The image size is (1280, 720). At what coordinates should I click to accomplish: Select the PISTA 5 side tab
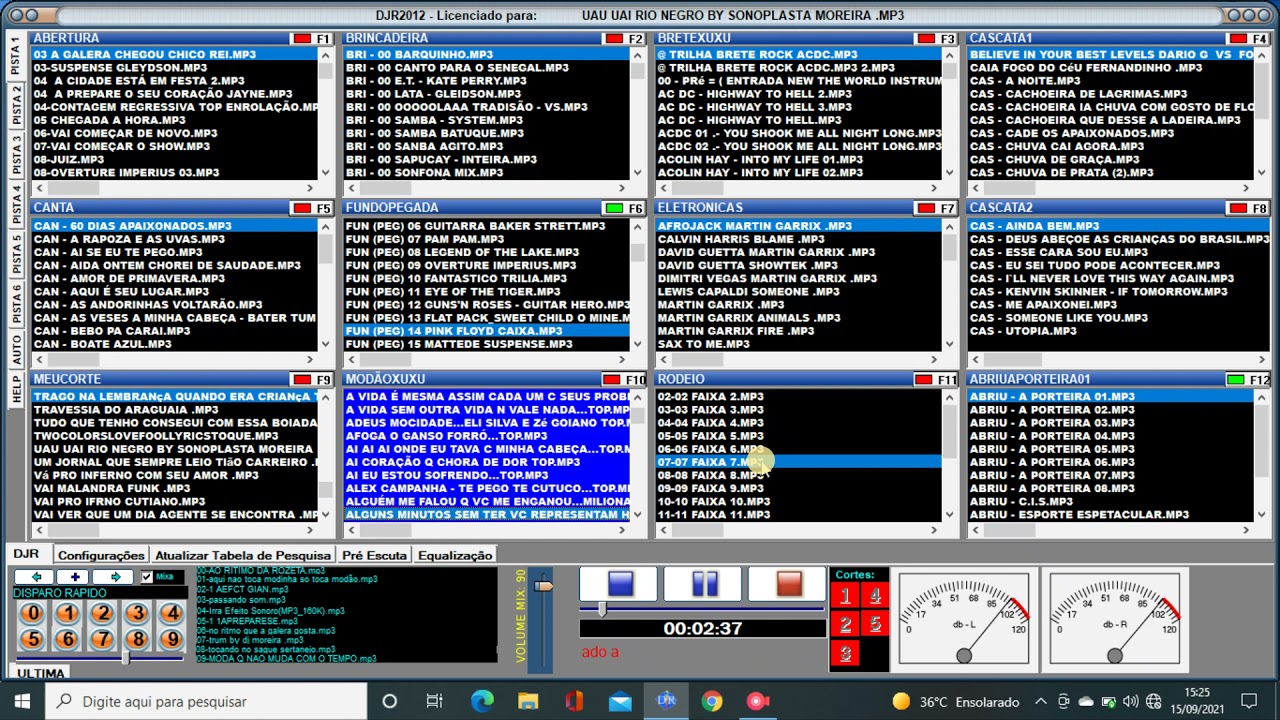tap(16, 255)
